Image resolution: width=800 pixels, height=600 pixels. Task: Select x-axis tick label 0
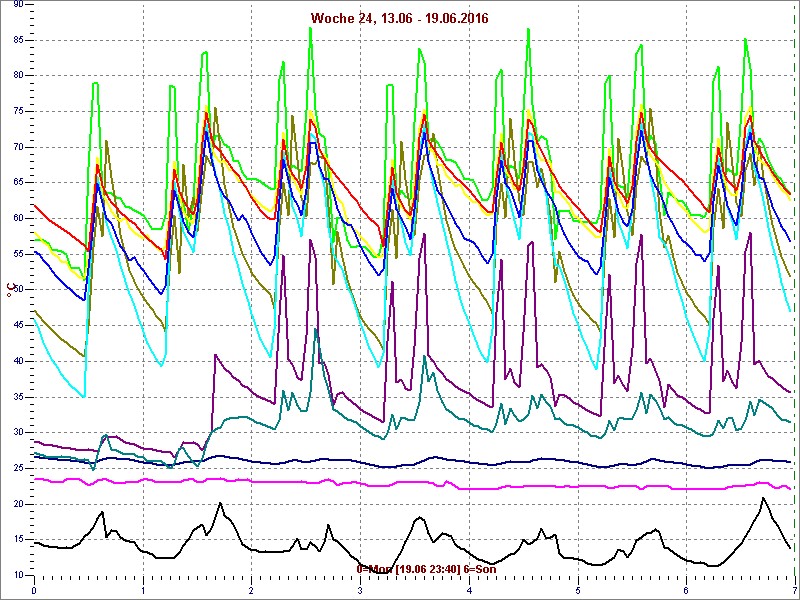click(34, 590)
